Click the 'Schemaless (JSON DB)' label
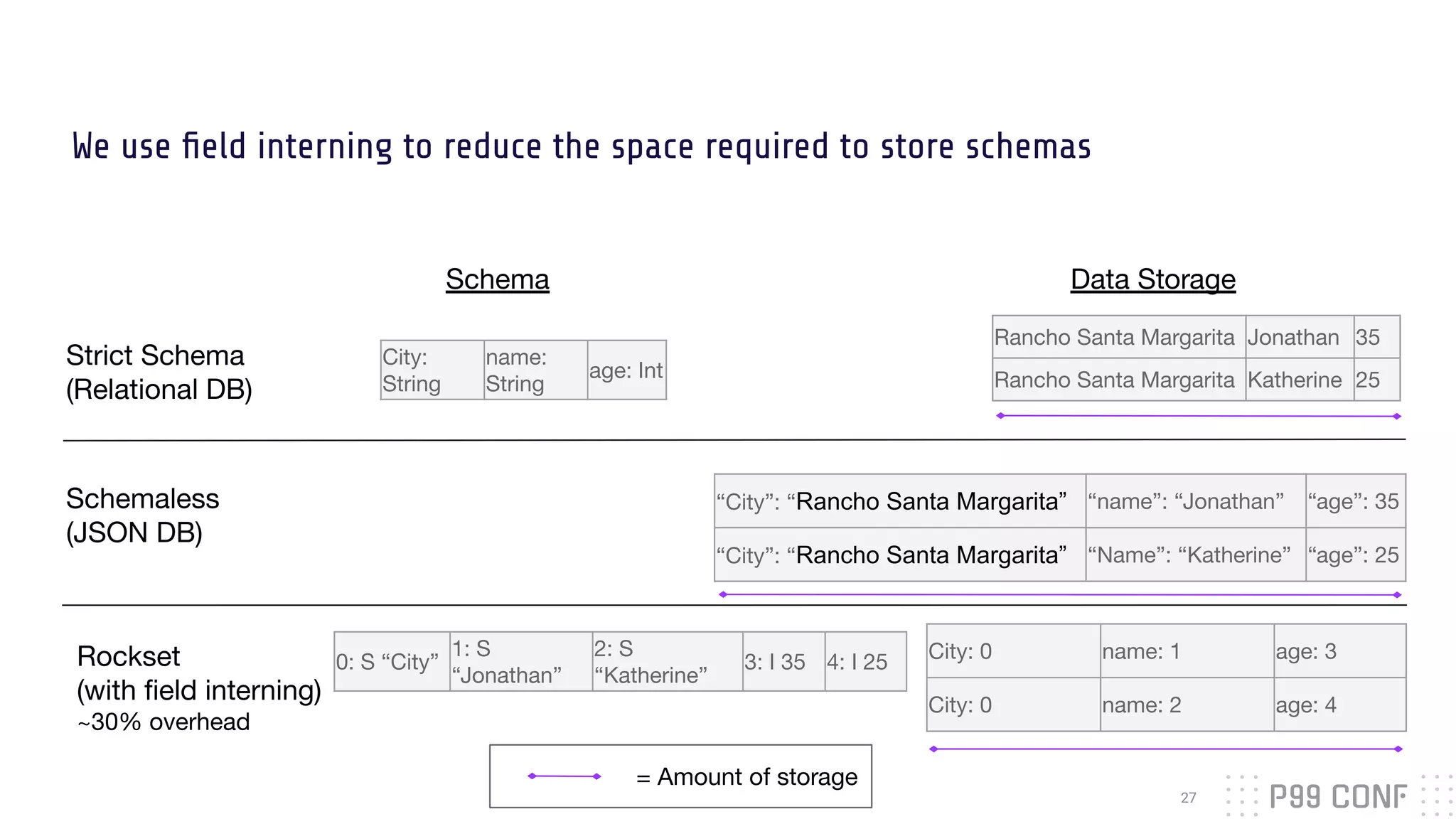 click(142, 515)
